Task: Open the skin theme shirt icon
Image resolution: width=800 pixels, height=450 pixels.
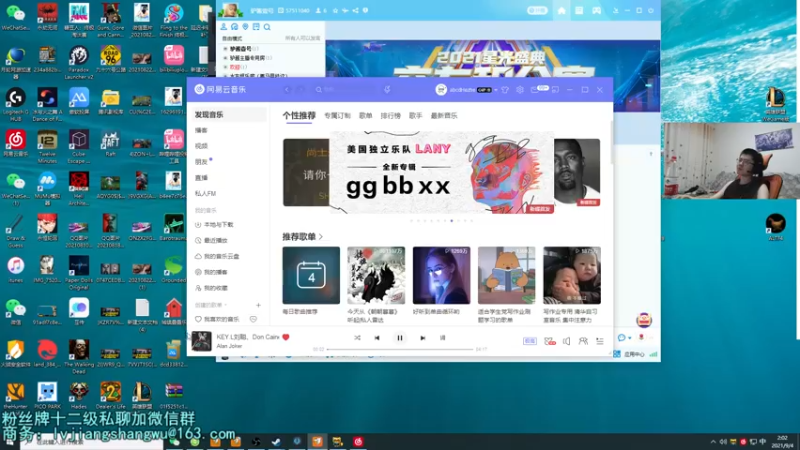Action: 505,90
